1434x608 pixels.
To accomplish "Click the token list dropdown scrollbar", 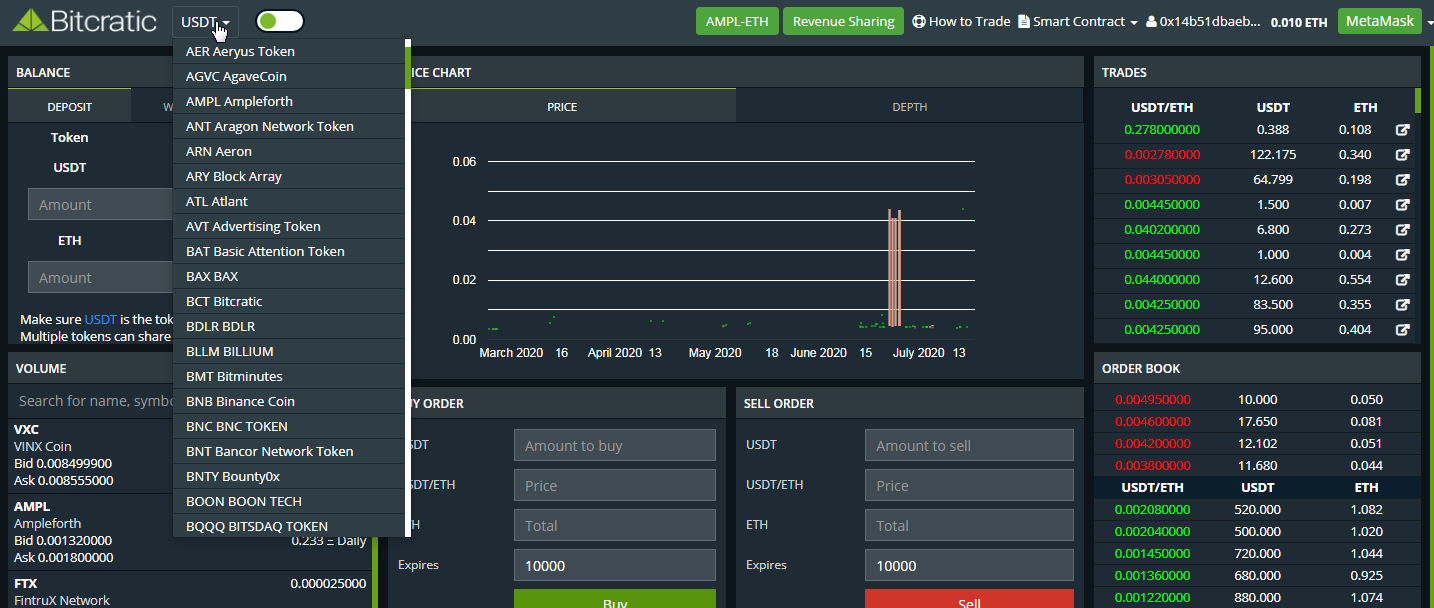I will pyautogui.click(x=408, y=290).
